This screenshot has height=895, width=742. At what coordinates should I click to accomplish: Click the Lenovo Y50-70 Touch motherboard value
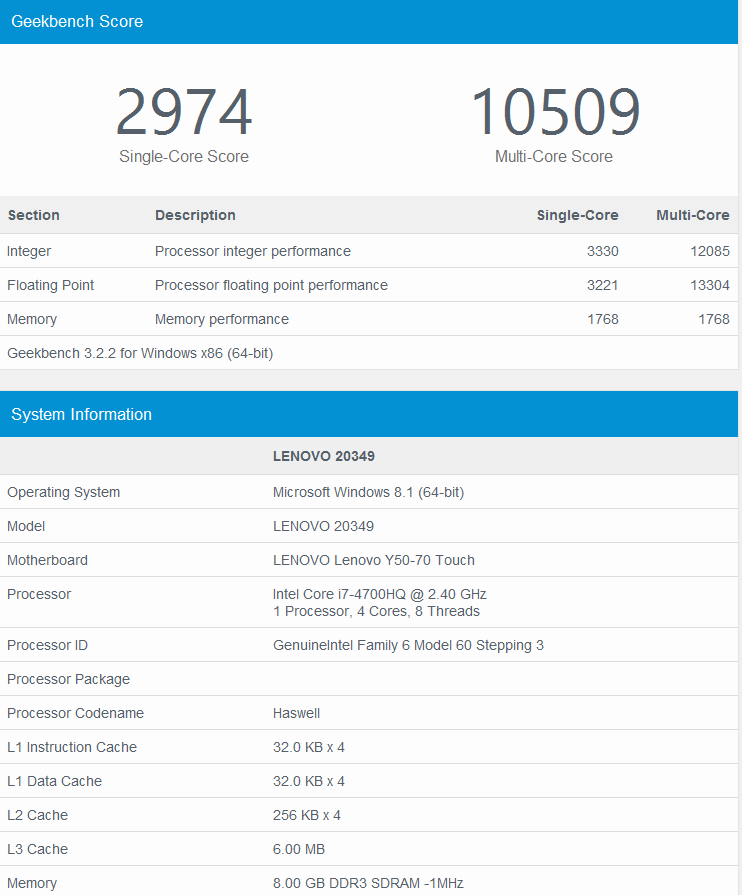374,560
